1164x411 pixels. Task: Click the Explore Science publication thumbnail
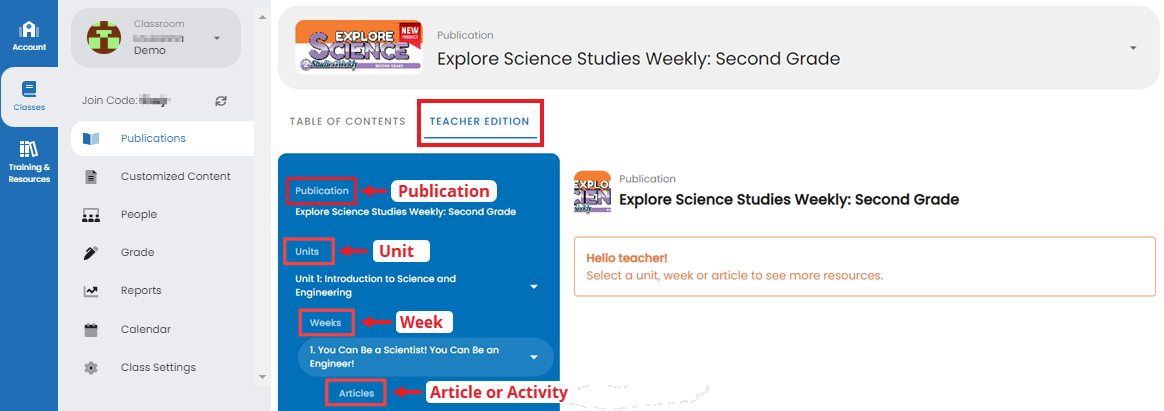[x=359, y=47]
